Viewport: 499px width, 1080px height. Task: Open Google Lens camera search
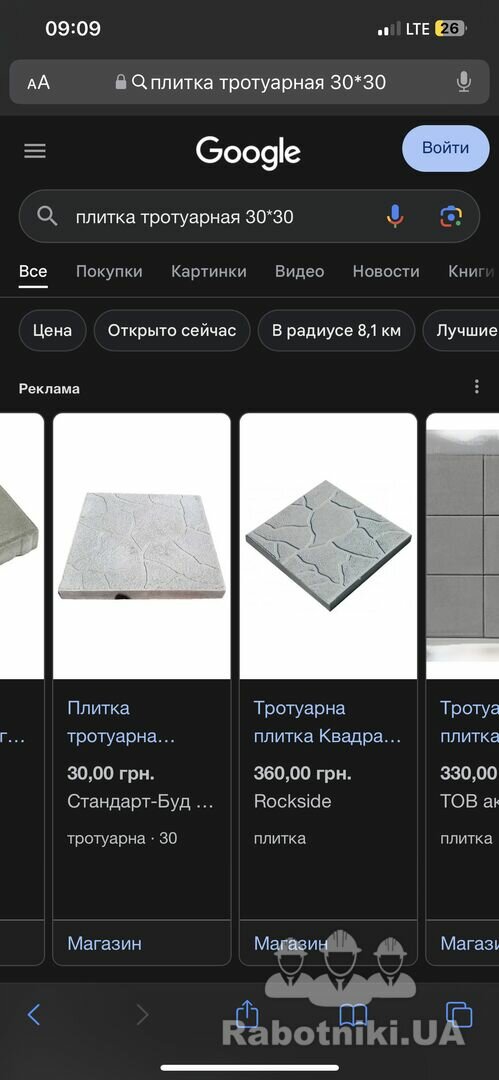(451, 217)
